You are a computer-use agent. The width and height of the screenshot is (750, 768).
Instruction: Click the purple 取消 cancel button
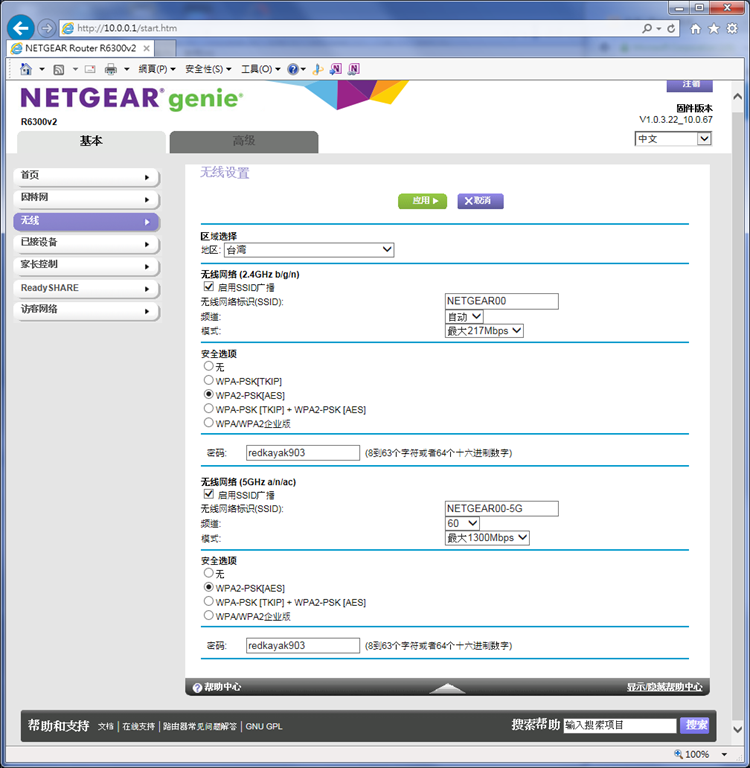pos(480,201)
